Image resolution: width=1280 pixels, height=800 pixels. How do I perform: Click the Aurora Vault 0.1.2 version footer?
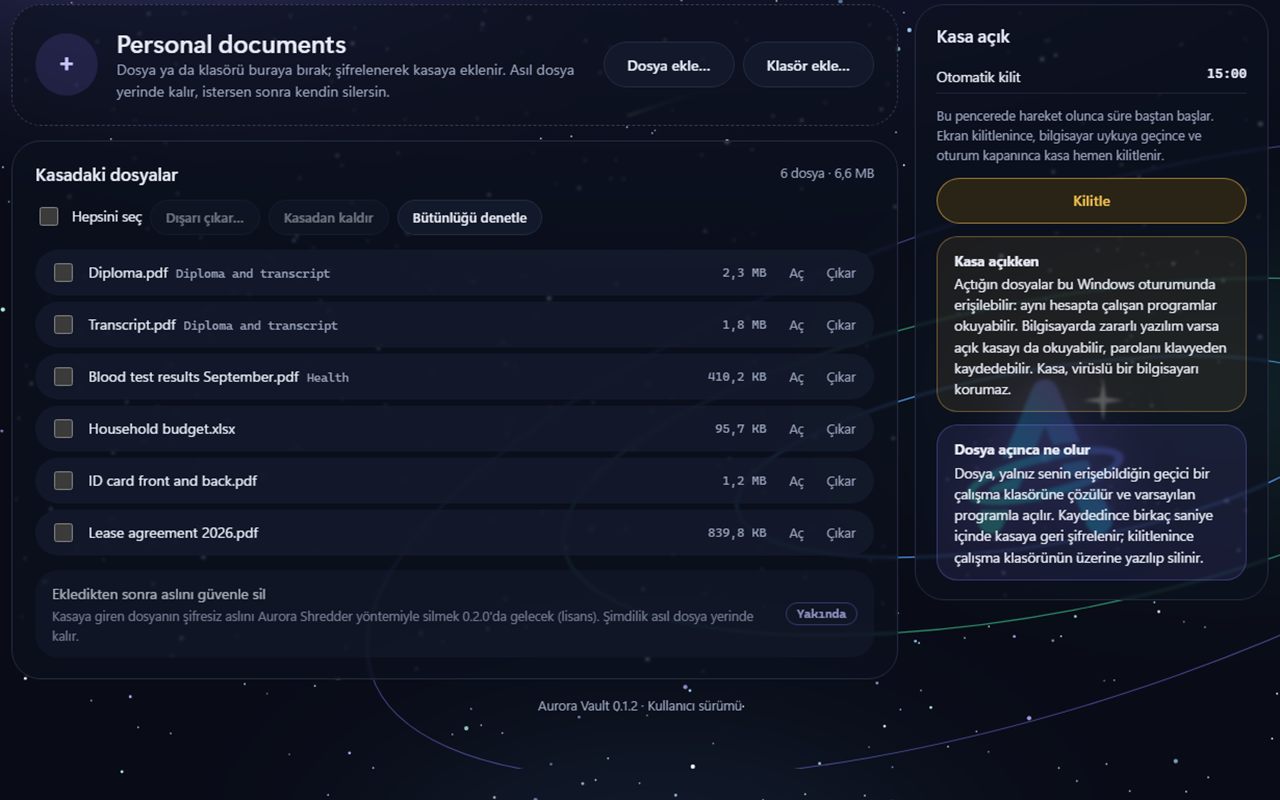click(640, 706)
